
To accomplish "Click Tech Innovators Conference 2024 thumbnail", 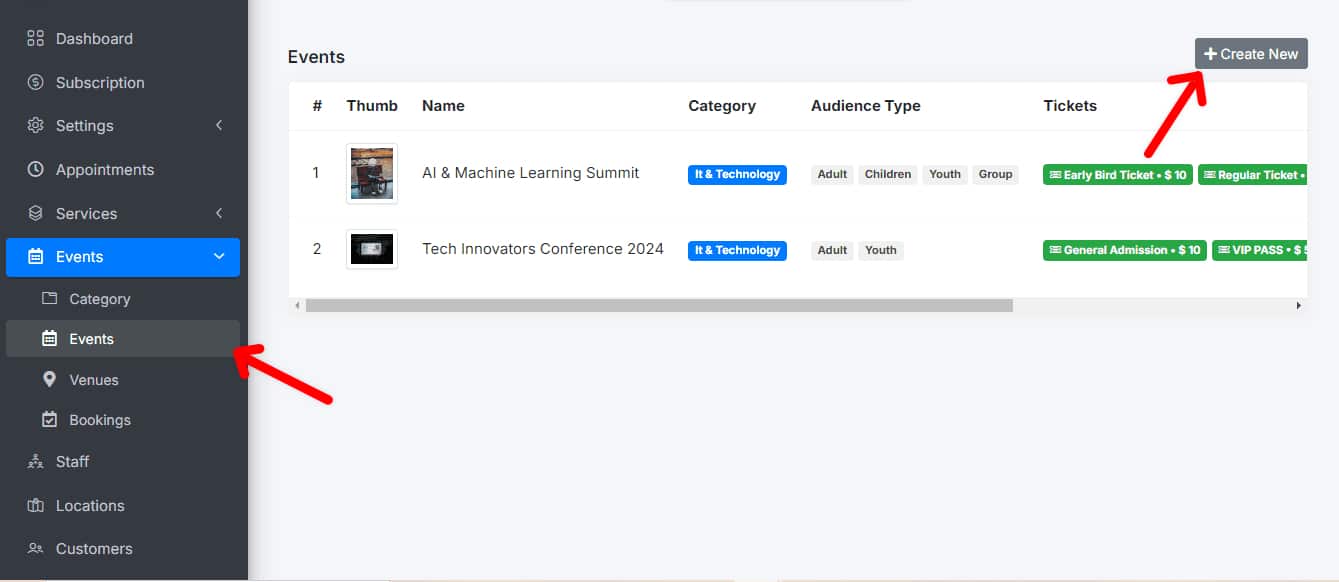I will (x=372, y=249).
